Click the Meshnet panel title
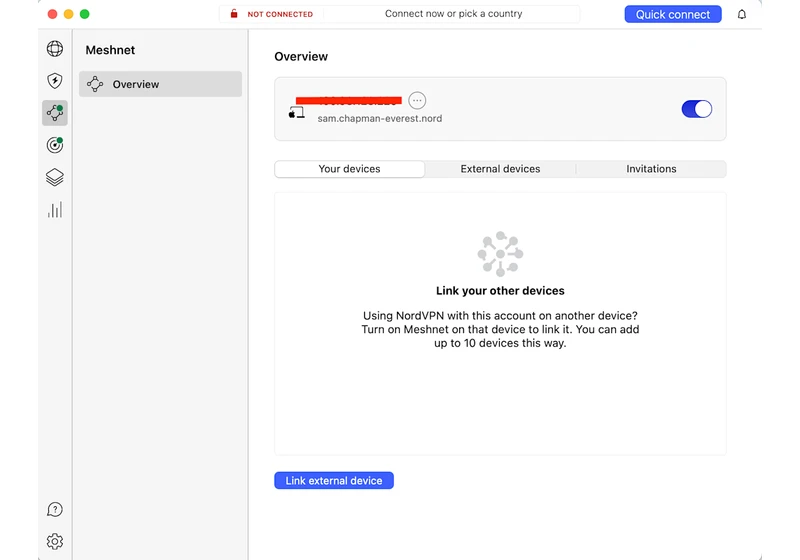 (x=110, y=50)
